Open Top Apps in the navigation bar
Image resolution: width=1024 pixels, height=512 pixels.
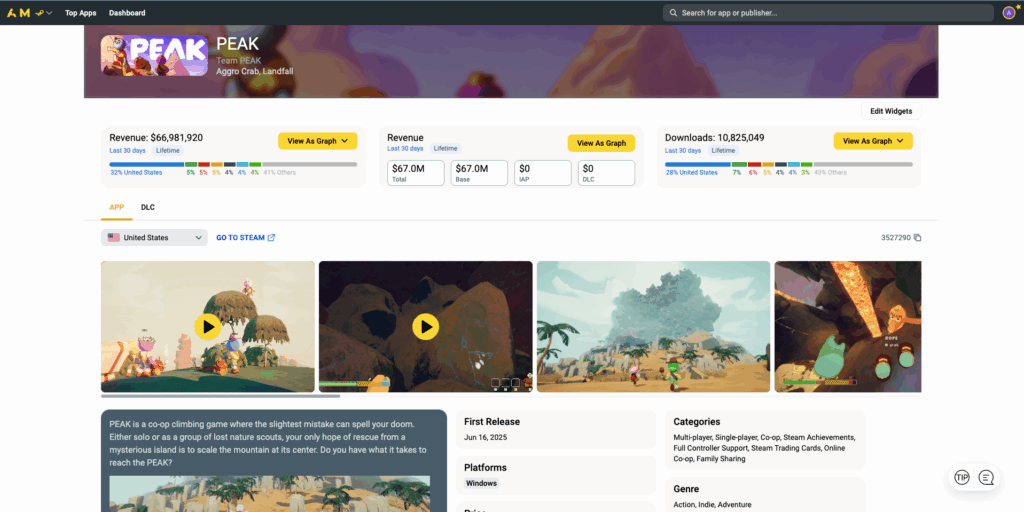tap(80, 13)
